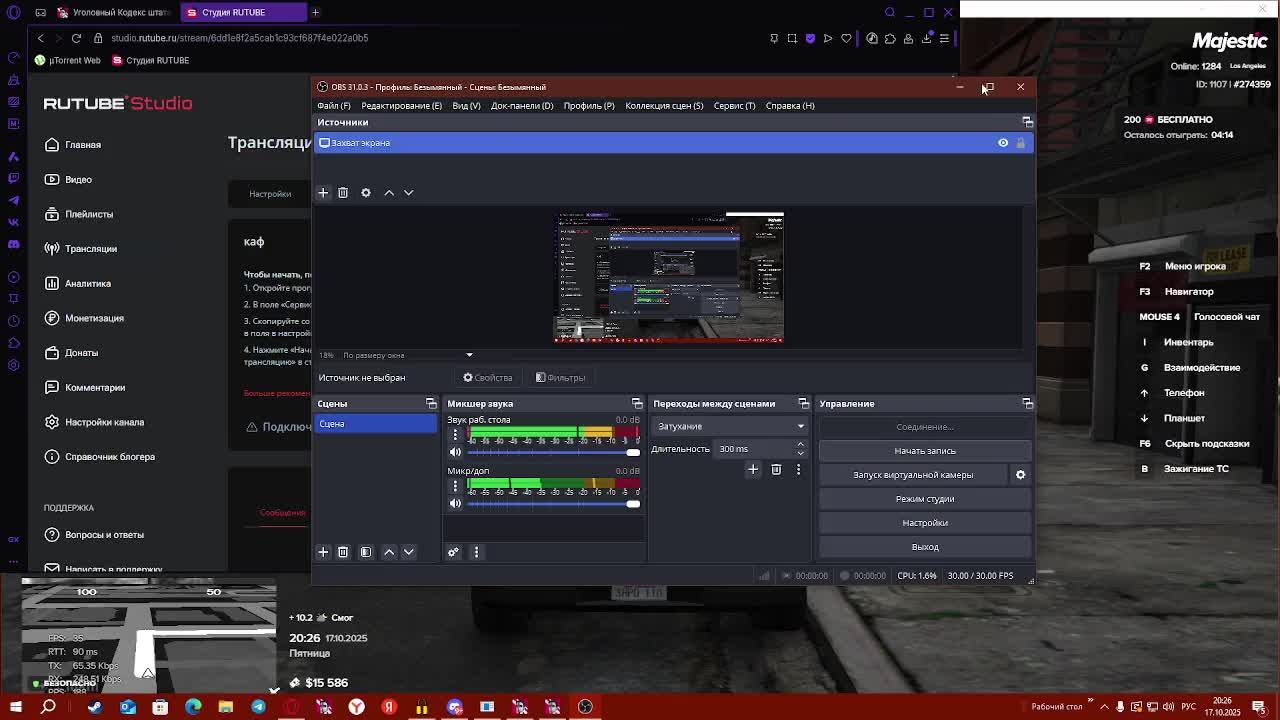Open Док-панели (D) menu in OBS

click(522, 105)
